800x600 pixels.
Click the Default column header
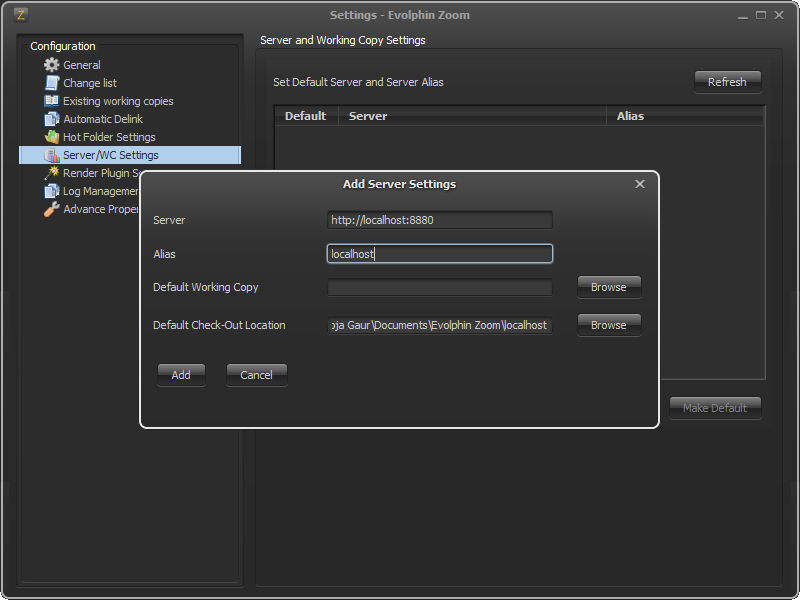(x=306, y=116)
